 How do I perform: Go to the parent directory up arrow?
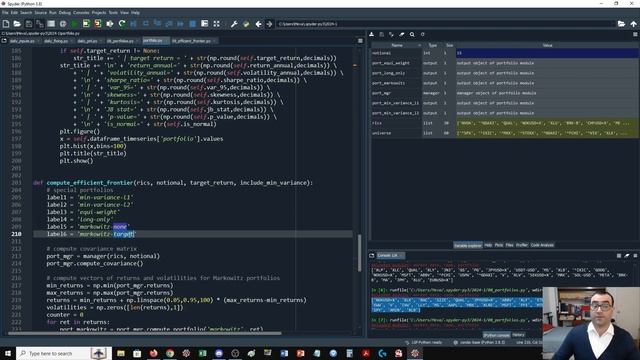click(633, 24)
